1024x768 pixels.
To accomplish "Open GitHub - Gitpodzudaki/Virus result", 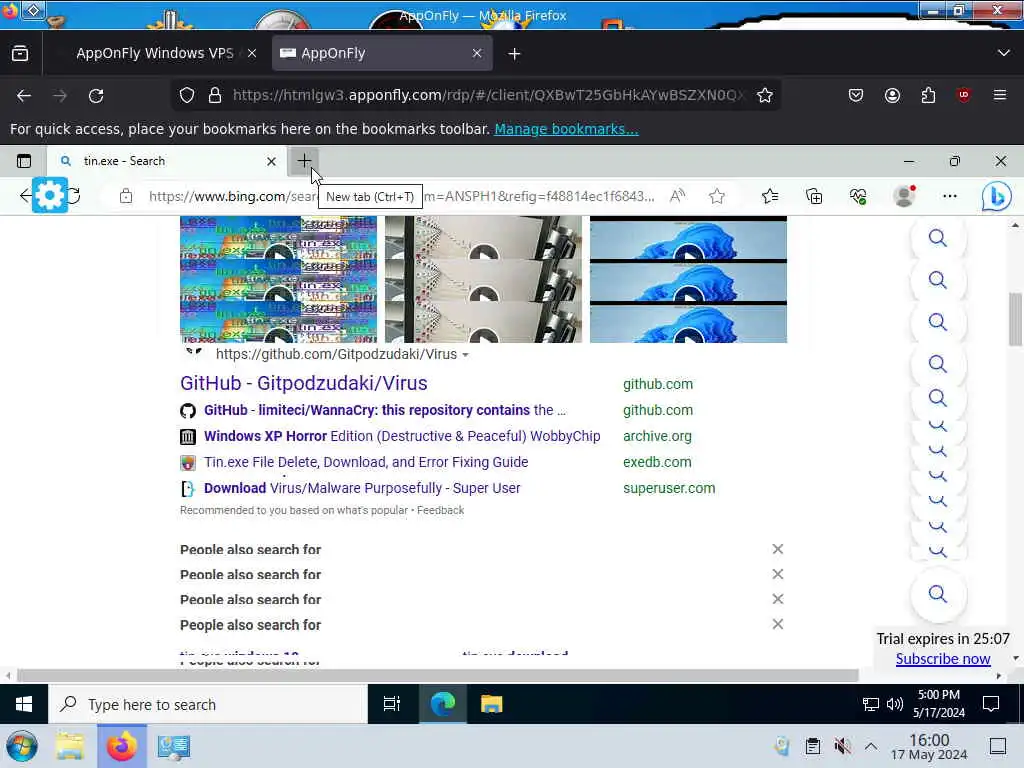I will pos(304,383).
